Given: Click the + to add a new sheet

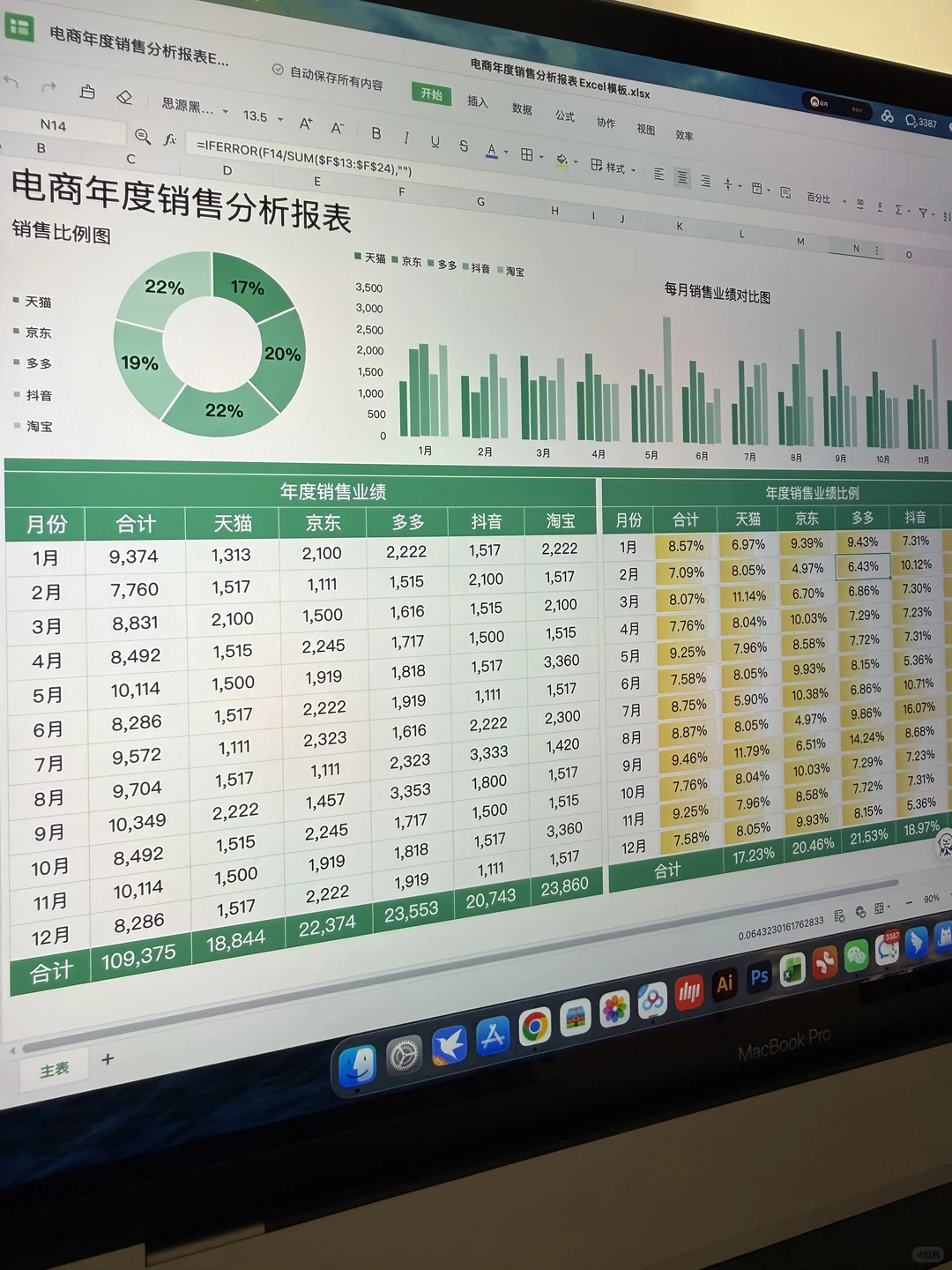Looking at the screenshot, I should (107, 1059).
